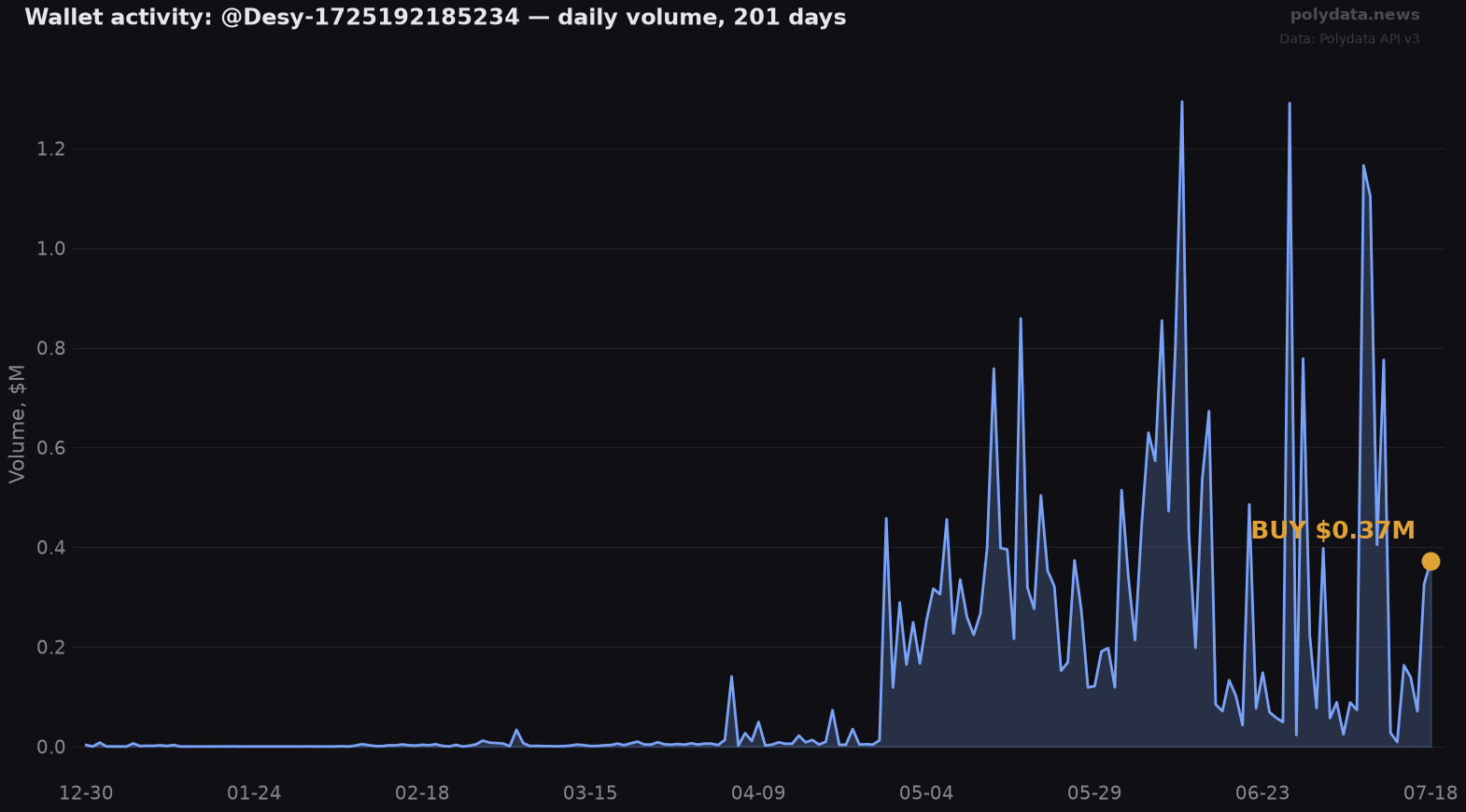
Task: Click the 05-04 date tick label
Action: point(926,793)
